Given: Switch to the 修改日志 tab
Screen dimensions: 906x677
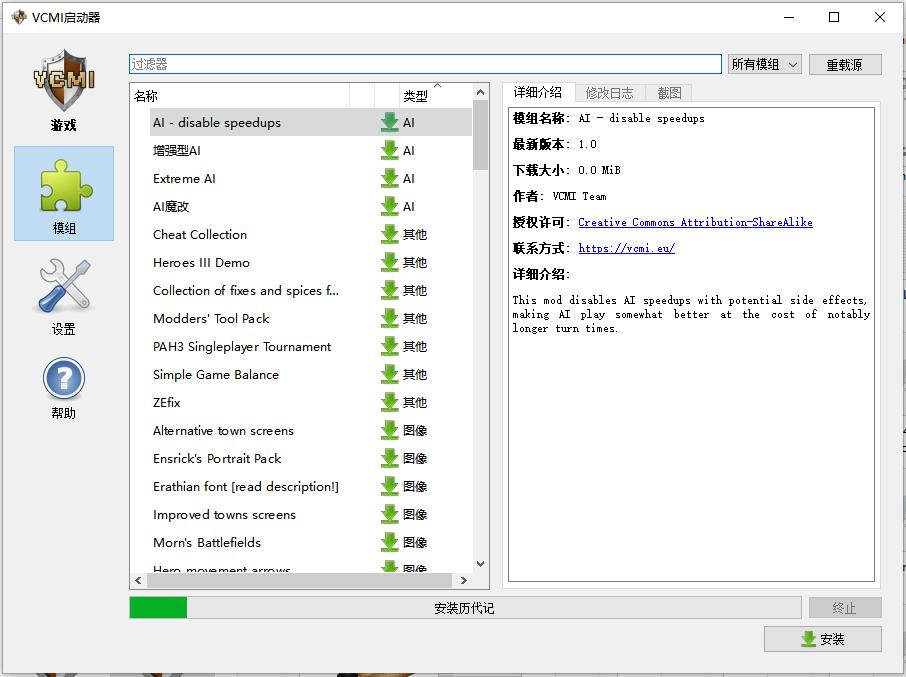Looking at the screenshot, I should pos(609,93).
